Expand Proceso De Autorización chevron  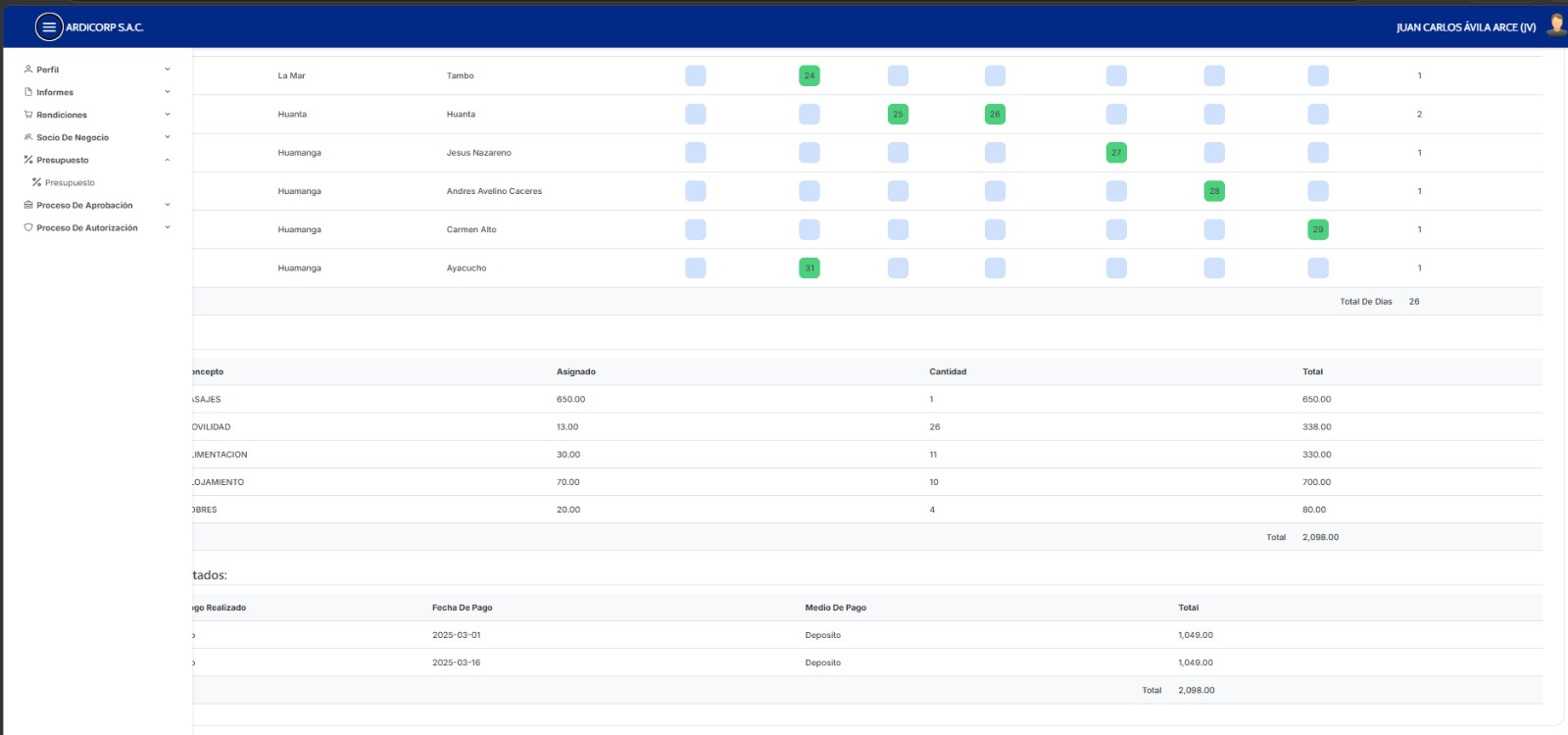coord(168,227)
